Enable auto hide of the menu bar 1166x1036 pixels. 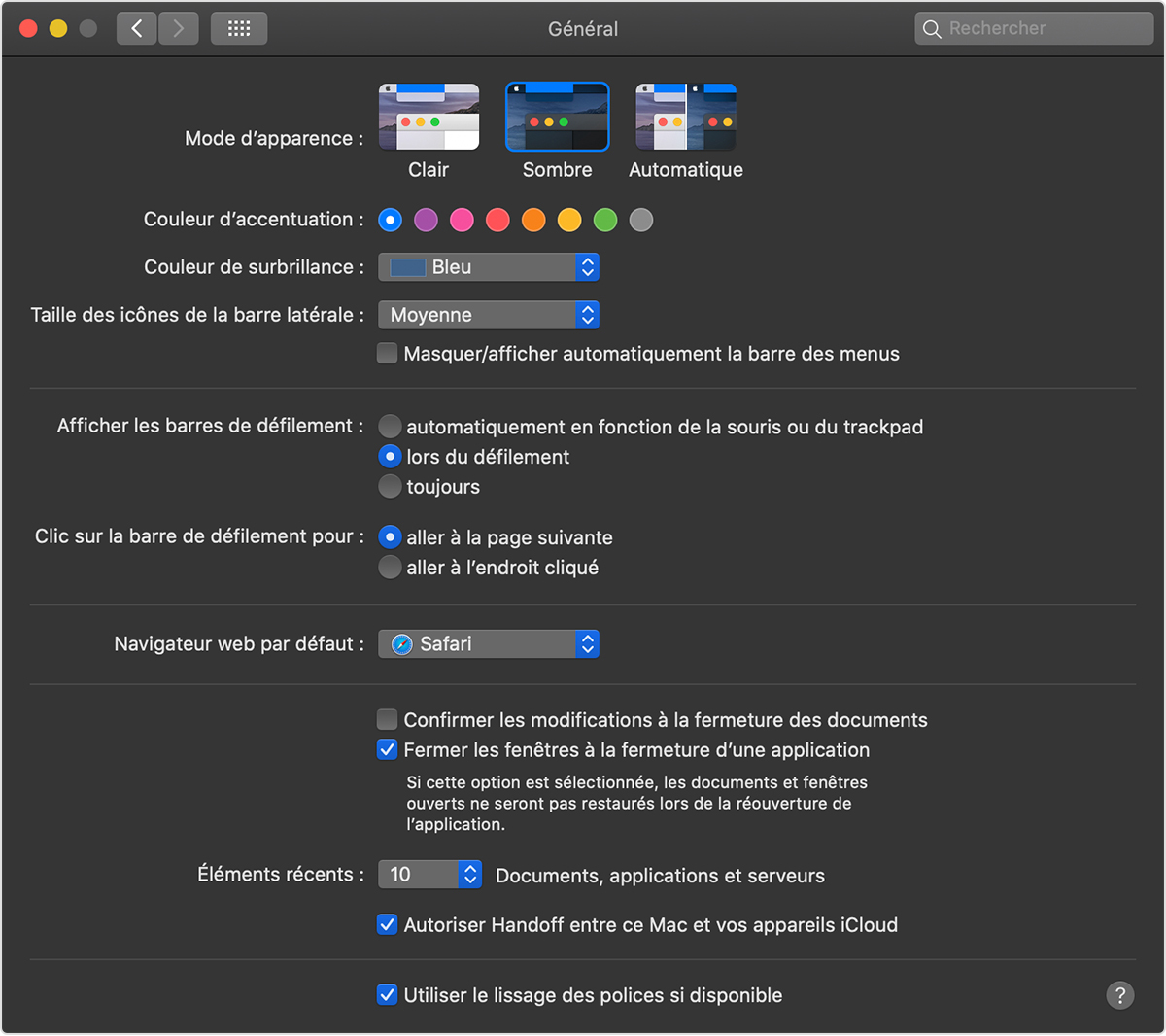point(388,354)
